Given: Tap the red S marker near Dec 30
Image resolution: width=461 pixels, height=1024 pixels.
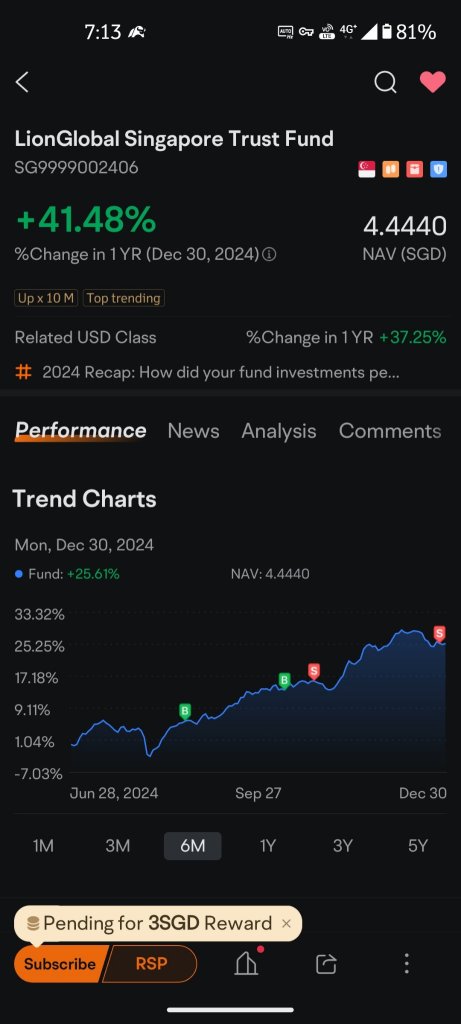Looking at the screenshot, I should (439, 633).
